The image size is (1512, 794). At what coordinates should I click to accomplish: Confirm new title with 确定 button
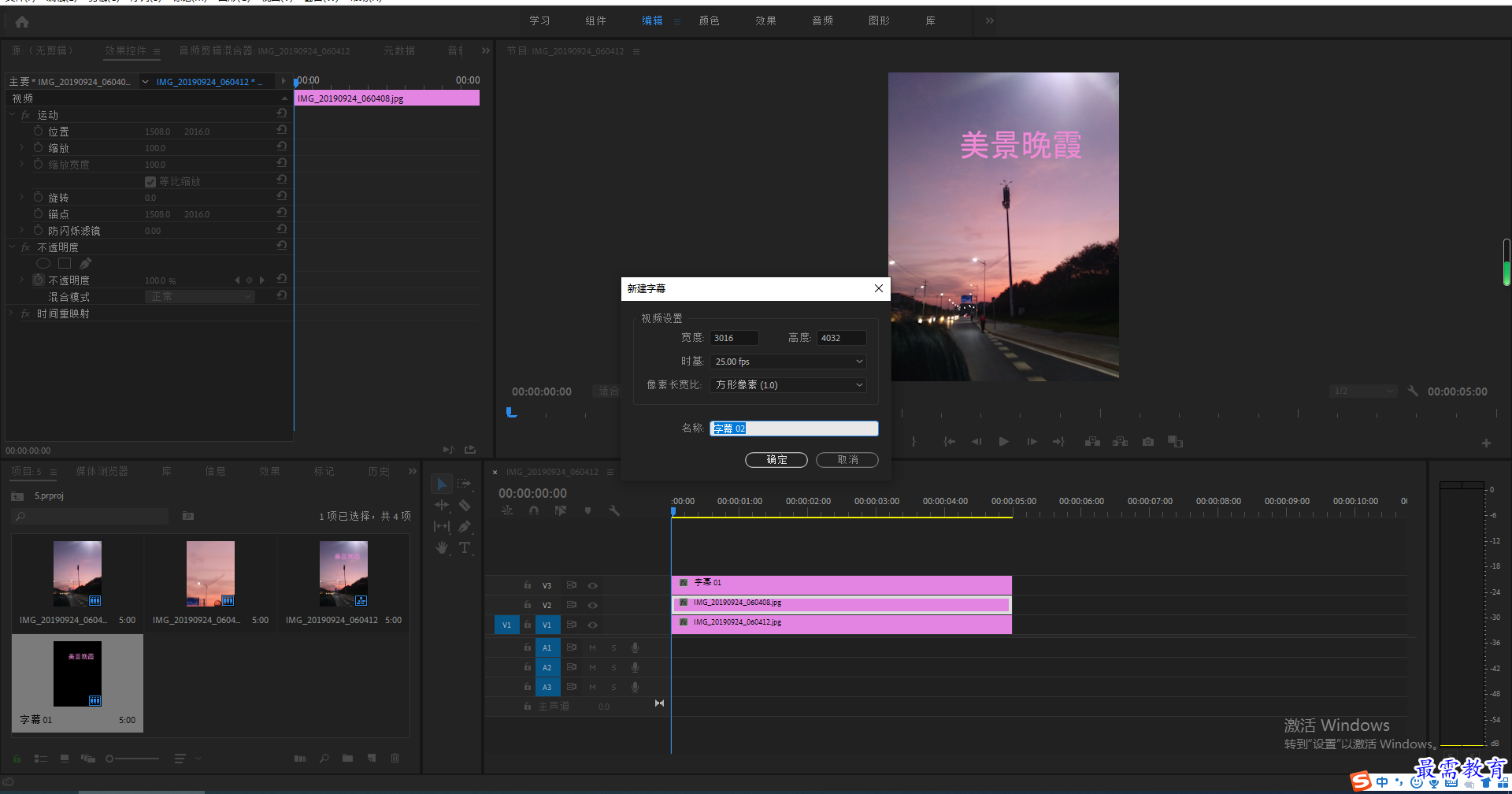776,459
